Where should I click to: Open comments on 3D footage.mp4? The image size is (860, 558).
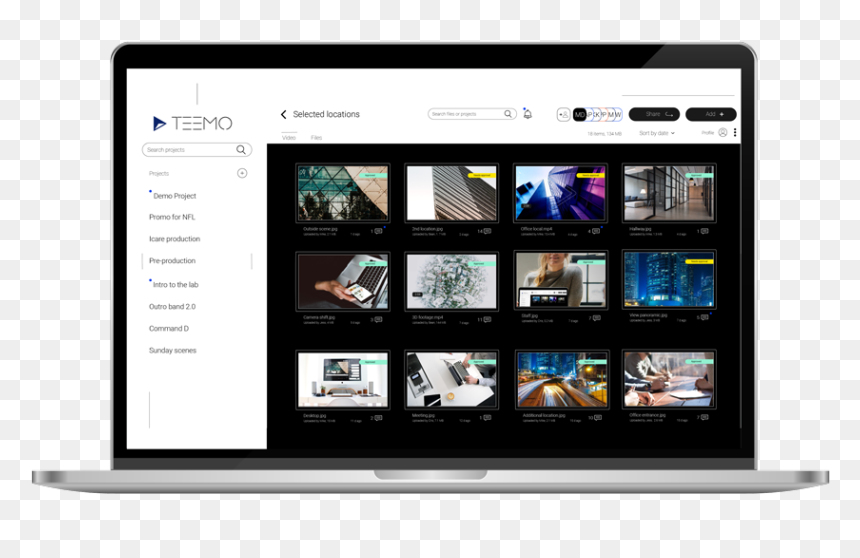487,320
